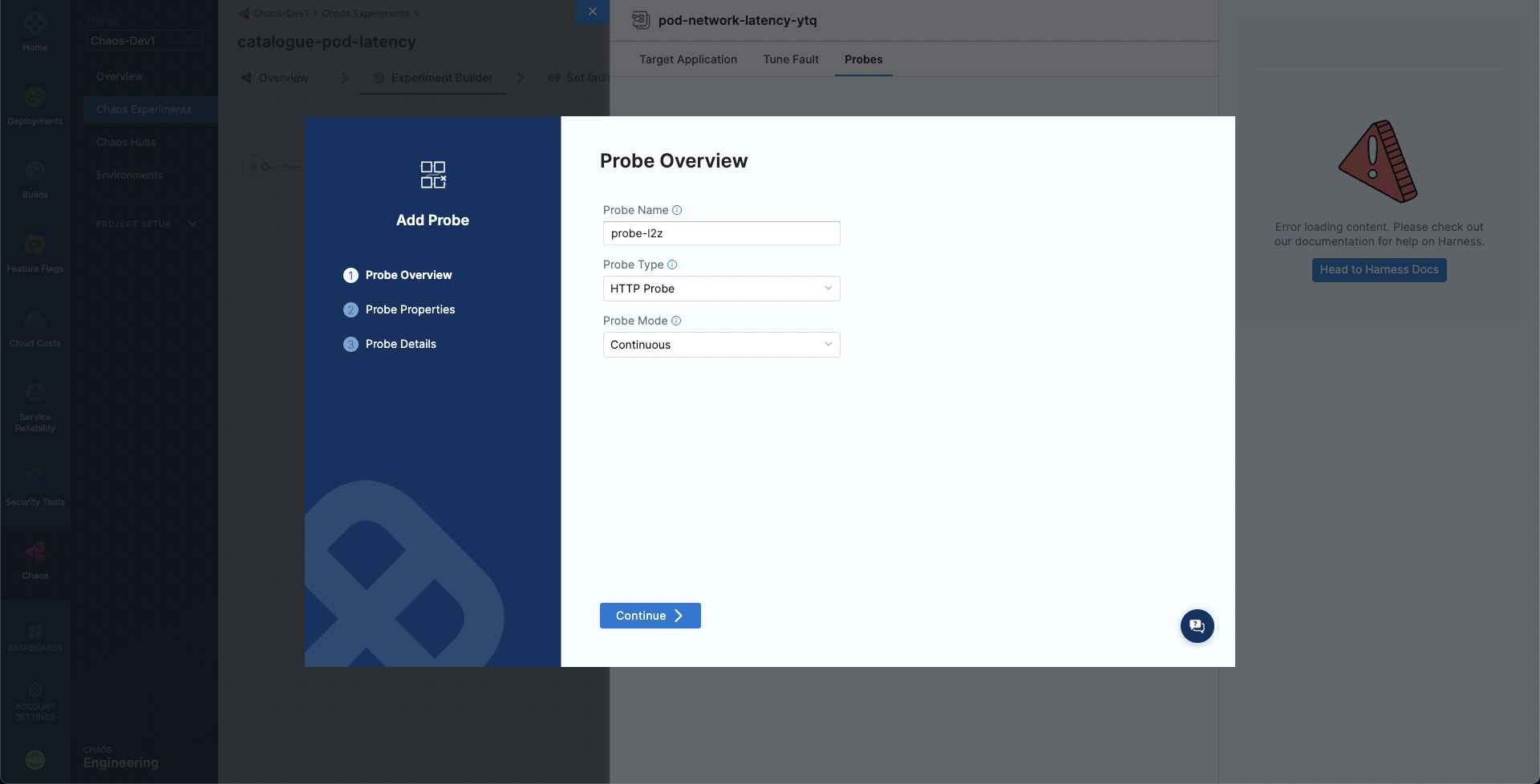Image resolution: width=1540 pixels, height=784 pixels.
Task: Open the Service Reliability module icon
Action: click(34, 393)
